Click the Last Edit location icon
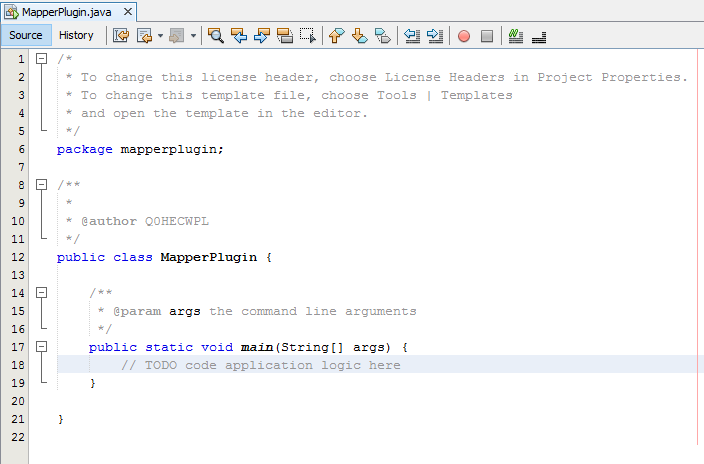 click(x=121, y=35)
